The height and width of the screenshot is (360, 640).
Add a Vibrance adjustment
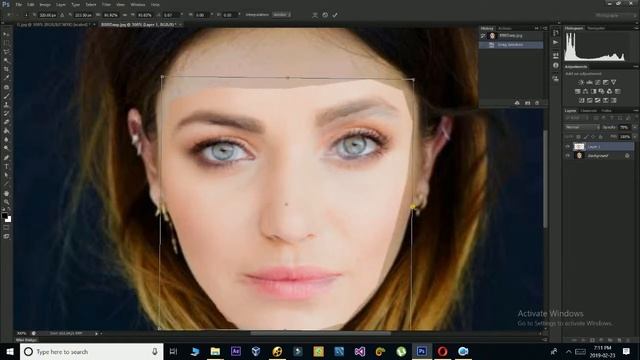tap(614, 82)
